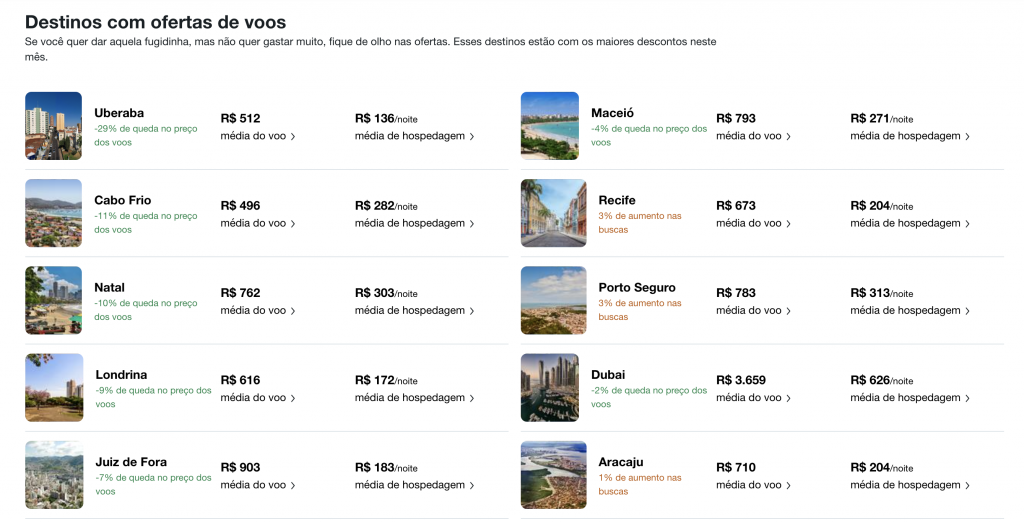
Task: Open the Cabo Frio destination title
Action: coord(122,200)
